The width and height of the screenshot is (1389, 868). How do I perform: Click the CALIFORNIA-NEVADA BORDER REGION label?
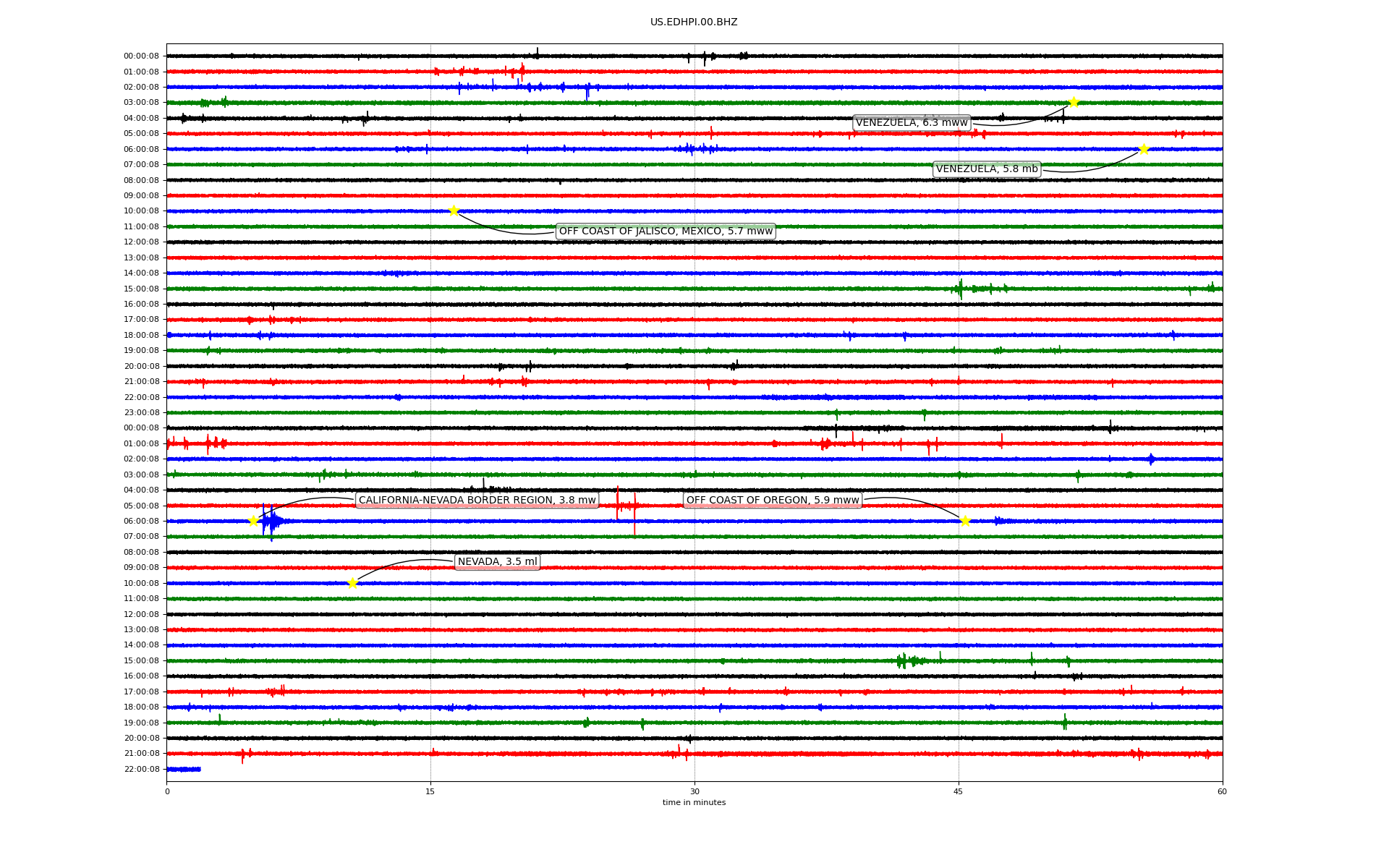(x=477, y=501)
